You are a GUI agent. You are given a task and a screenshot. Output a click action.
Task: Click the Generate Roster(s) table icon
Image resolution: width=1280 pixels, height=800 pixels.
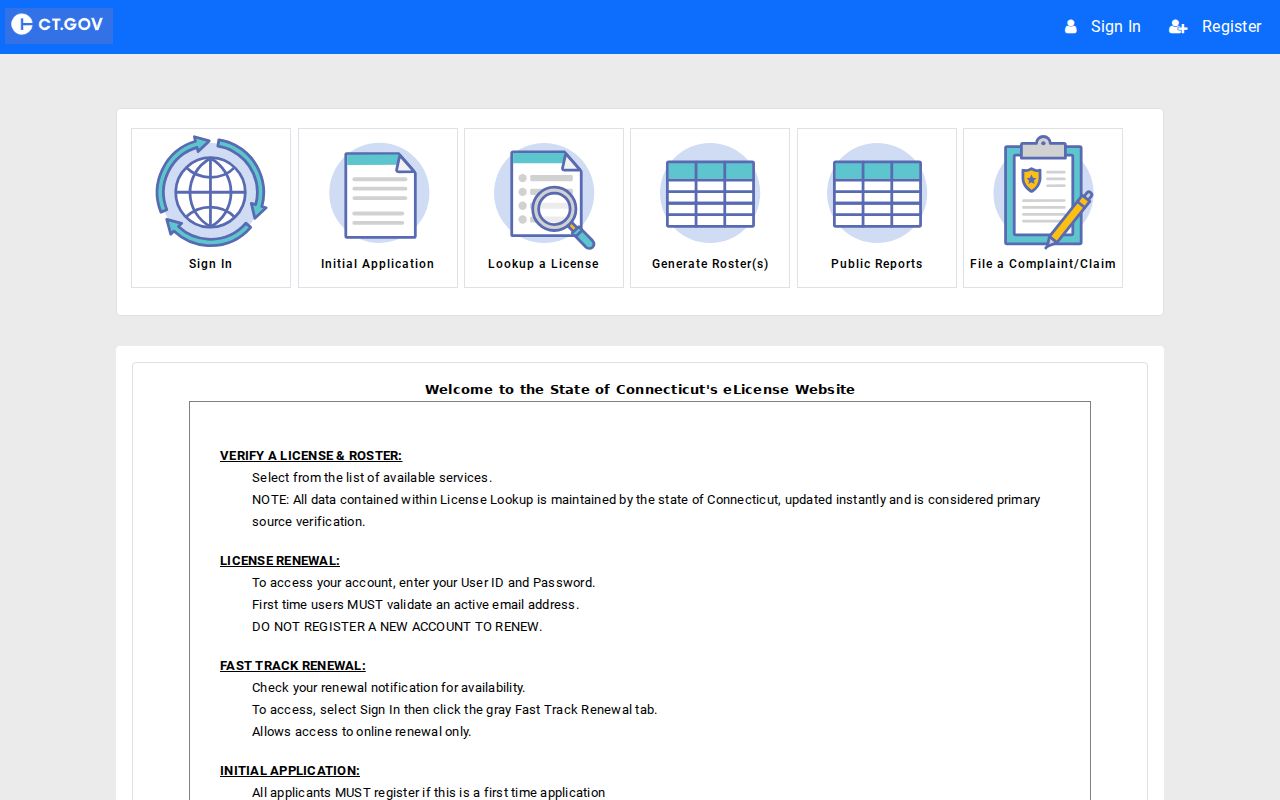pos(710,194)
